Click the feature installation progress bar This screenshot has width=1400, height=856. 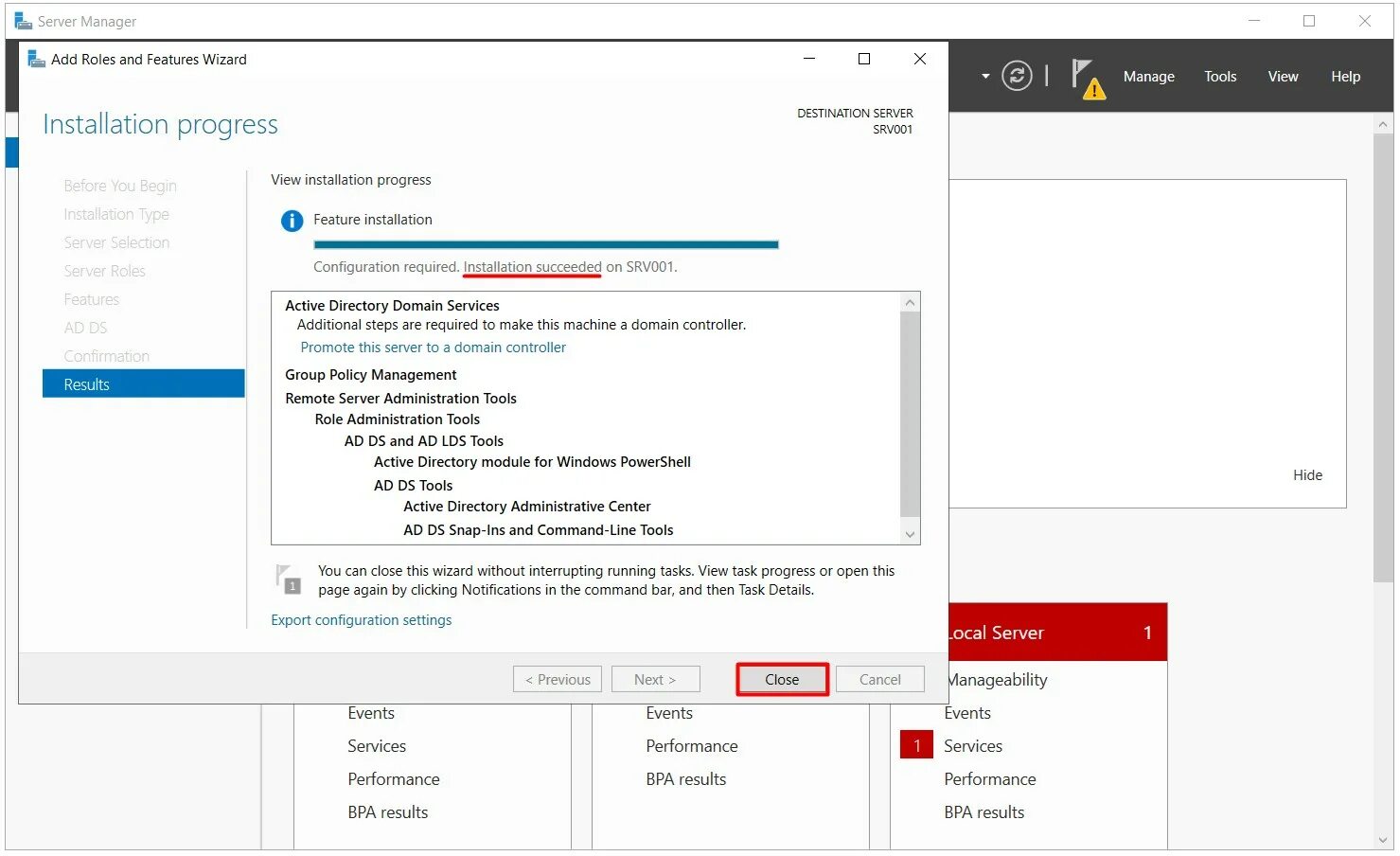point(545,244)
